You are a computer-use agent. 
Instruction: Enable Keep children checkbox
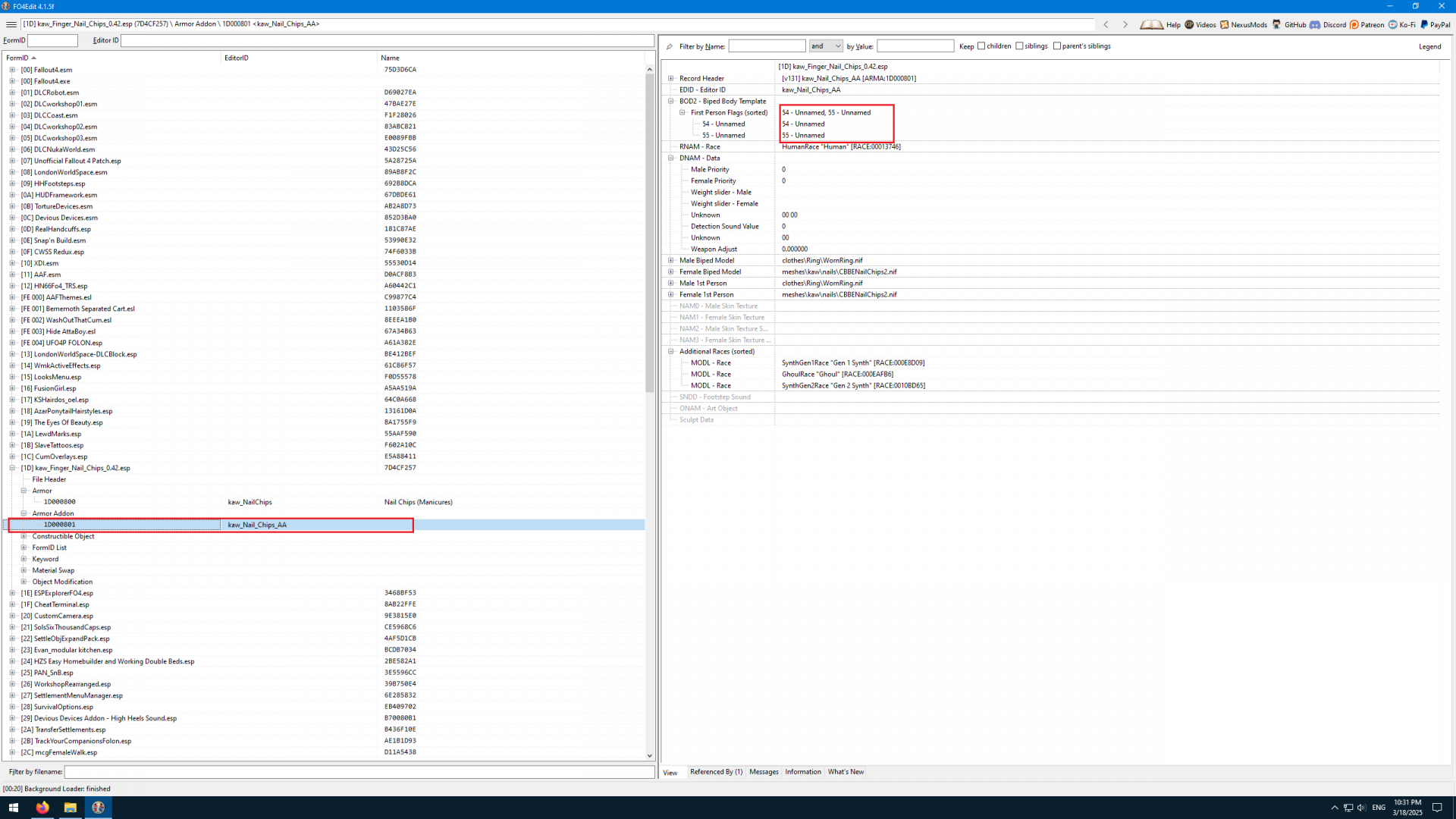tap(981, 46)
